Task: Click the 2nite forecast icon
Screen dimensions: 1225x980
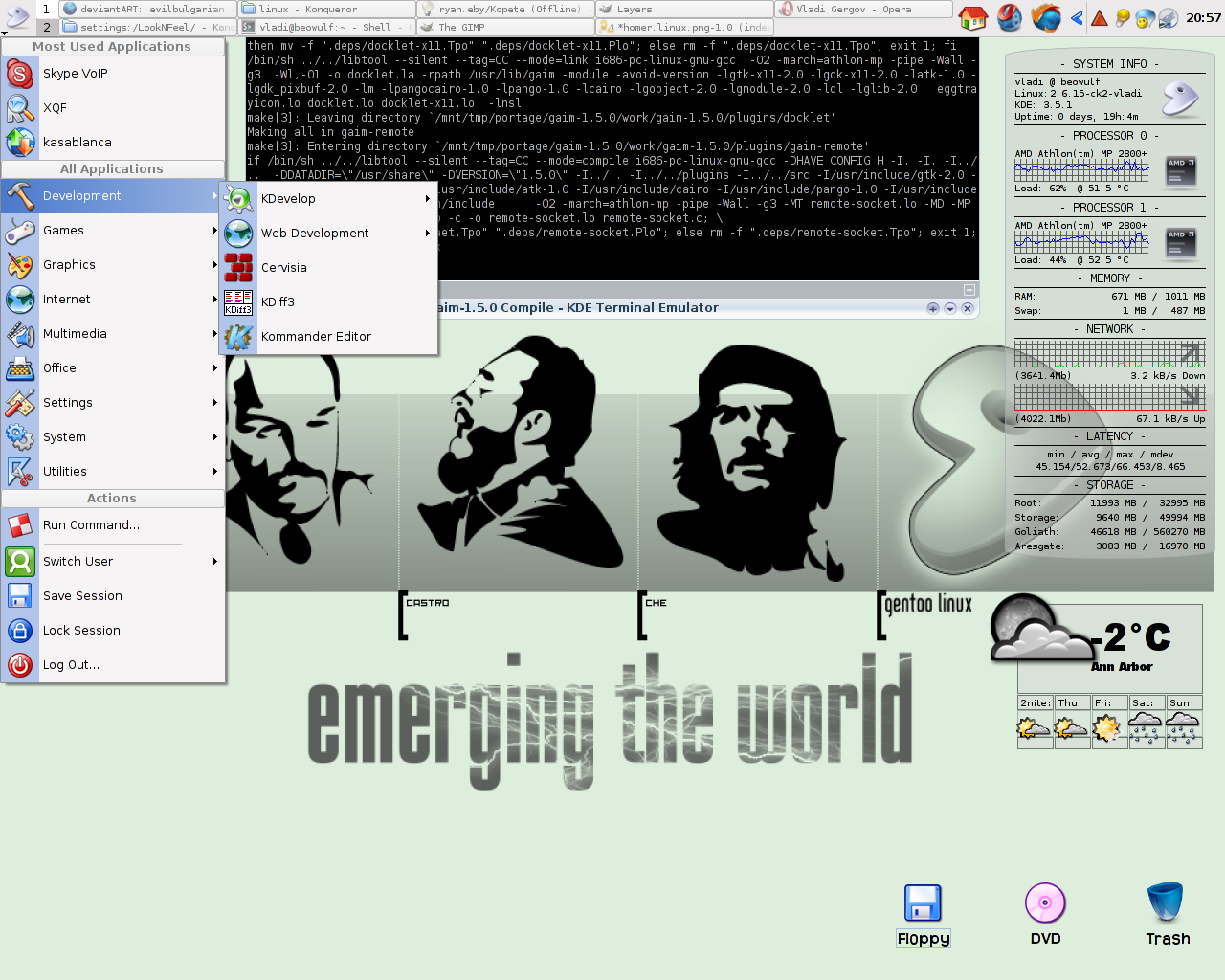Action: tap(1034, 728)
